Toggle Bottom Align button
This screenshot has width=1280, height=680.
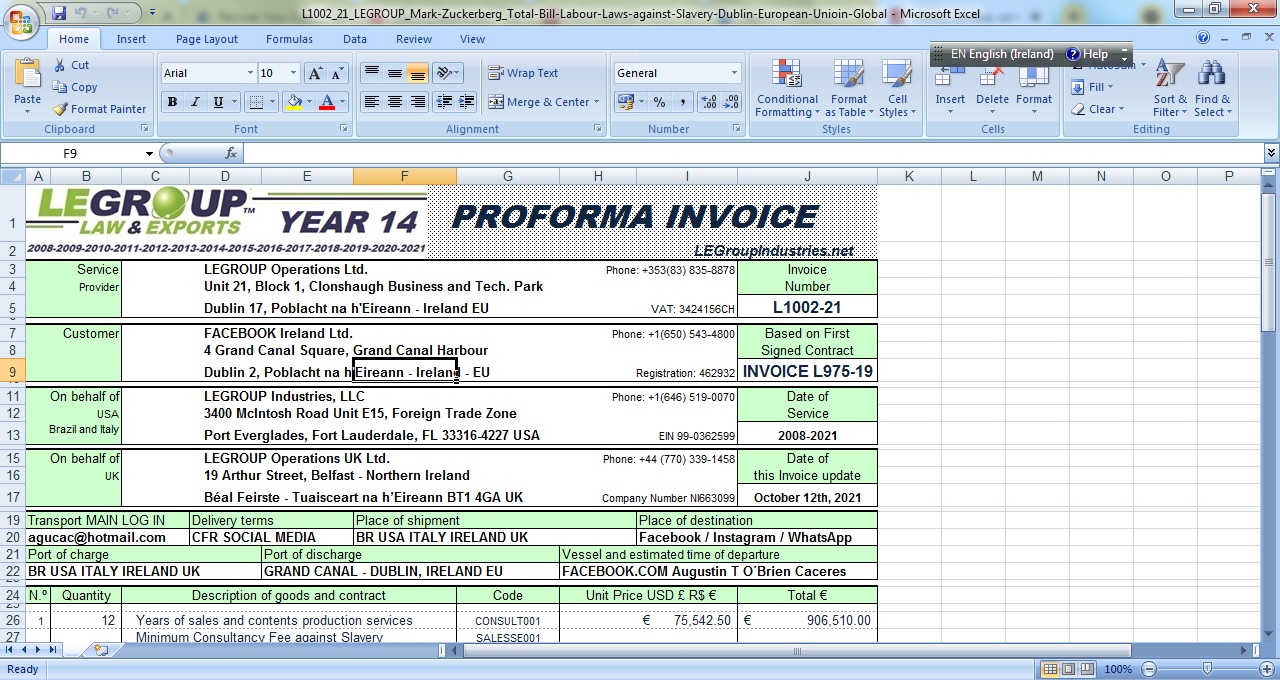click(x=418, y=73)
